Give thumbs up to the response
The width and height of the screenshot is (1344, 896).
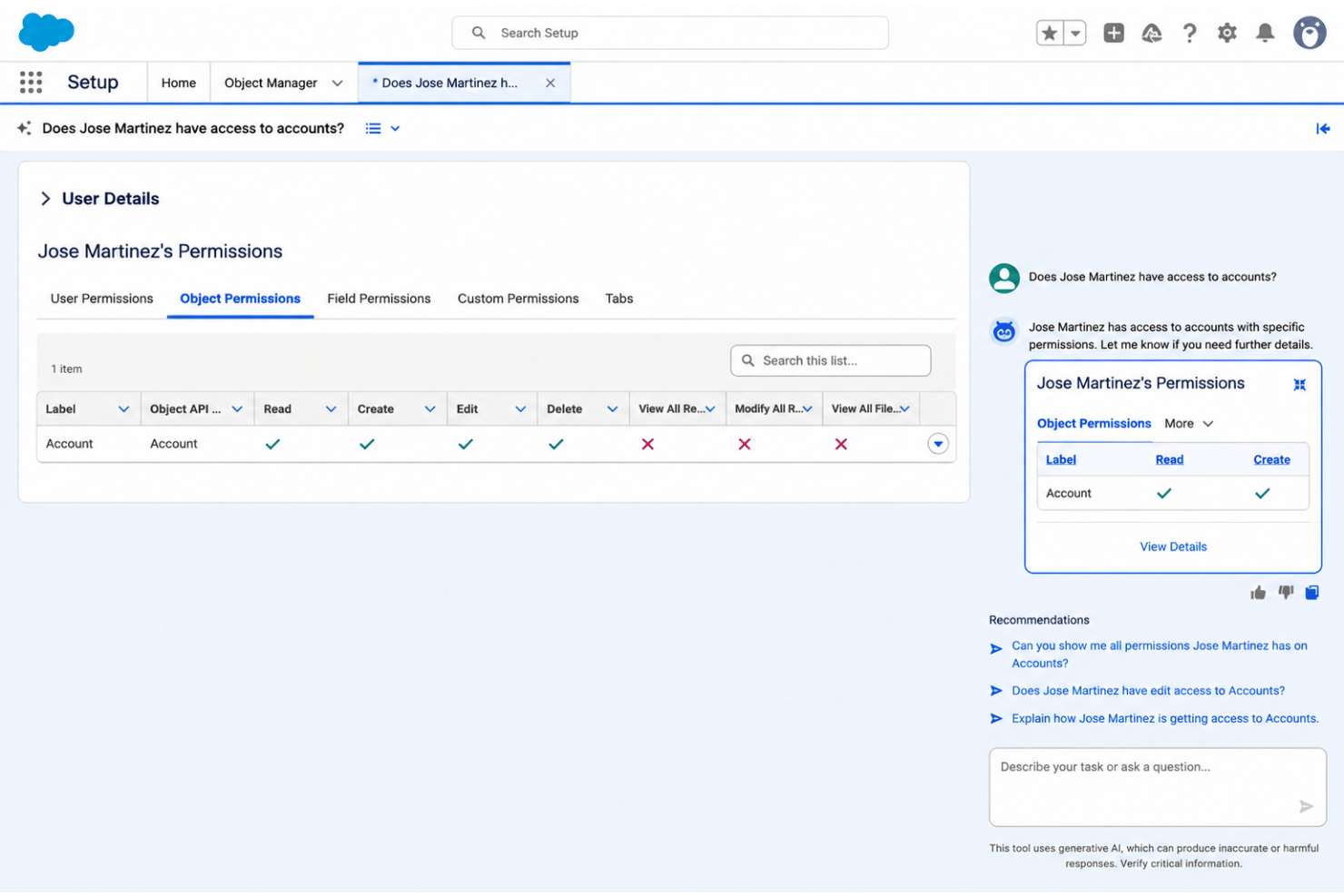1258,594
